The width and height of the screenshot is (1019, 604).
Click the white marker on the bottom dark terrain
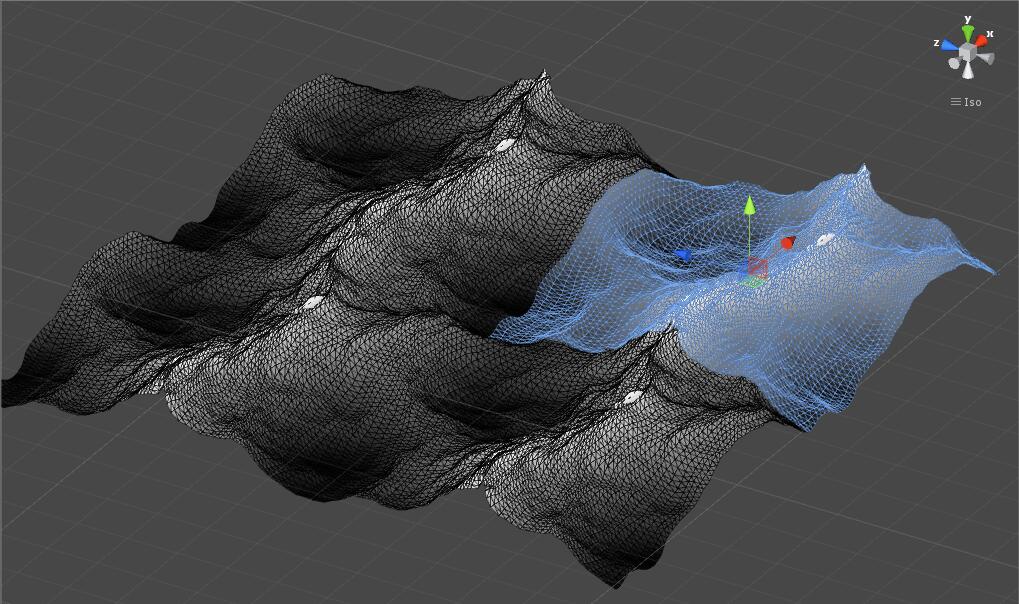pyautogui.click(x=633, y=397)
